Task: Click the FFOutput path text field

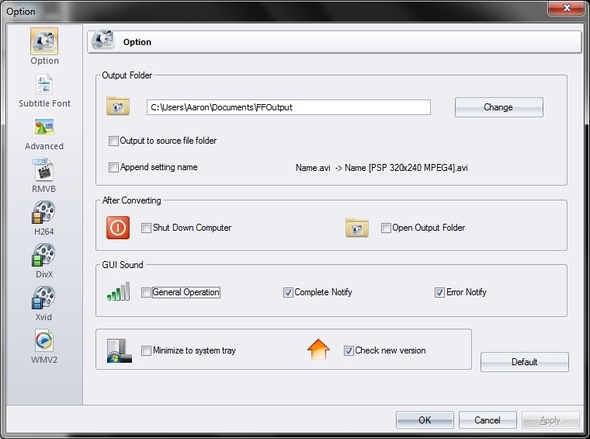Action: pos(289,107)
